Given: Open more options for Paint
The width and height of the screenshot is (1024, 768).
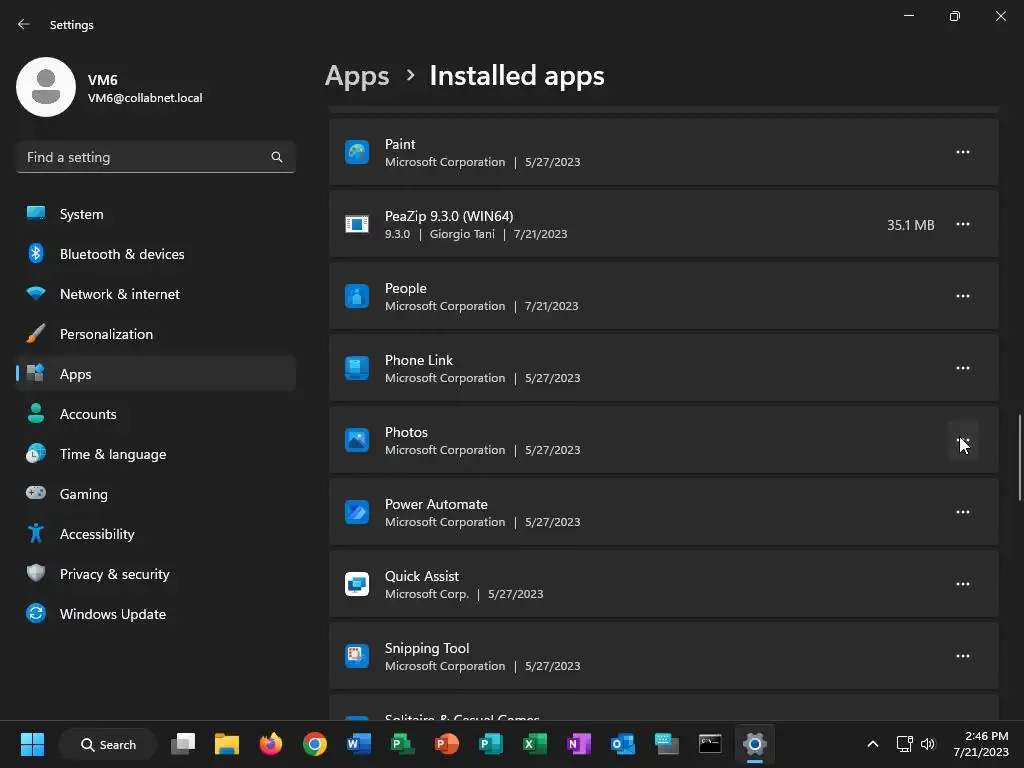Looking at the screenshot, I should pos(962,152).
